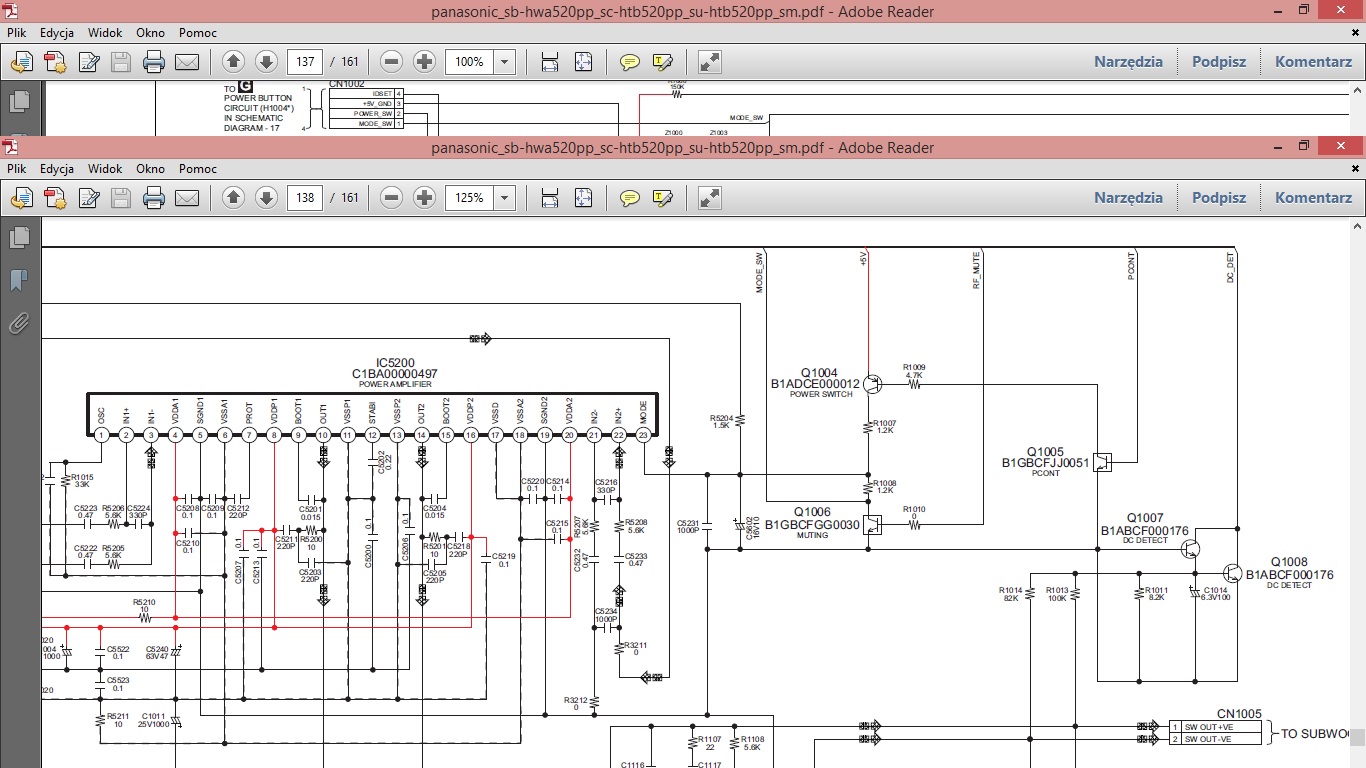Open Narzędzia pane in page 137 window

pos(1128,62)
